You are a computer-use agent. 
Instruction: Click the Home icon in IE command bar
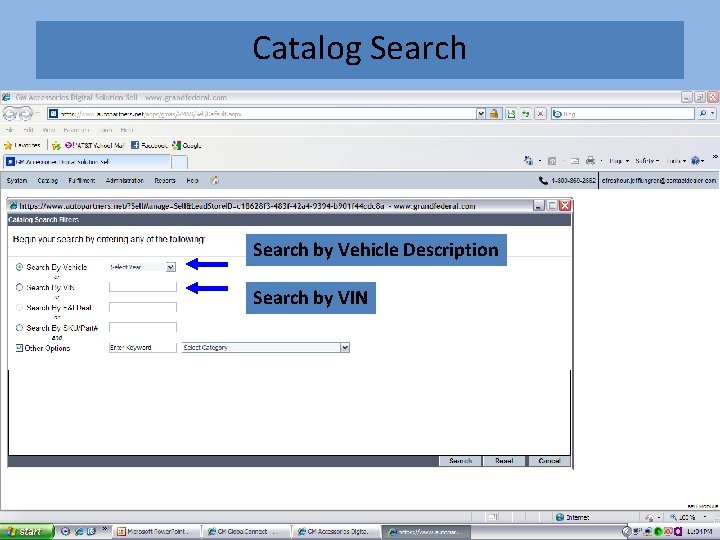point(529,161)
